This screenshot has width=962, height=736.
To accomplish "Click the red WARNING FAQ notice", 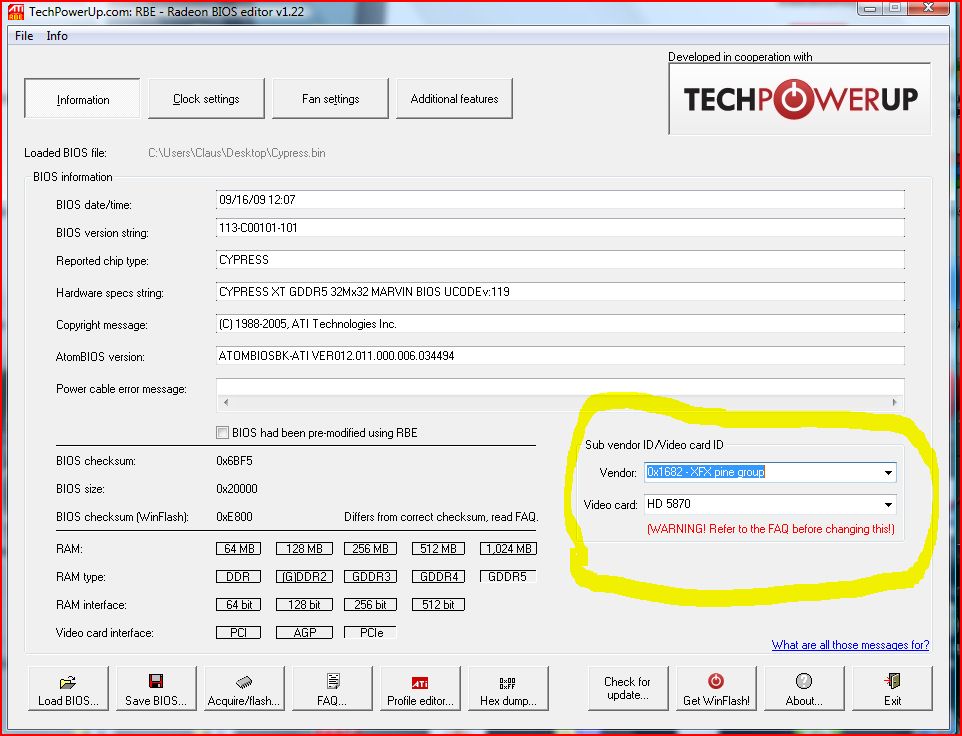I will (x=771, y=529).
